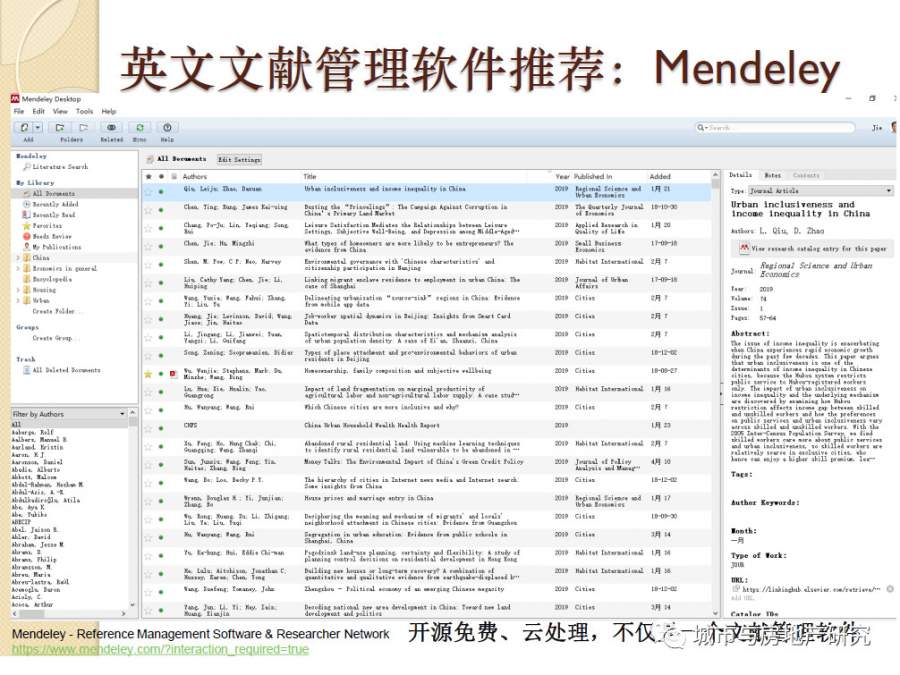Sort by the read status dot column header
900x675 pixels.
(161, 177)
